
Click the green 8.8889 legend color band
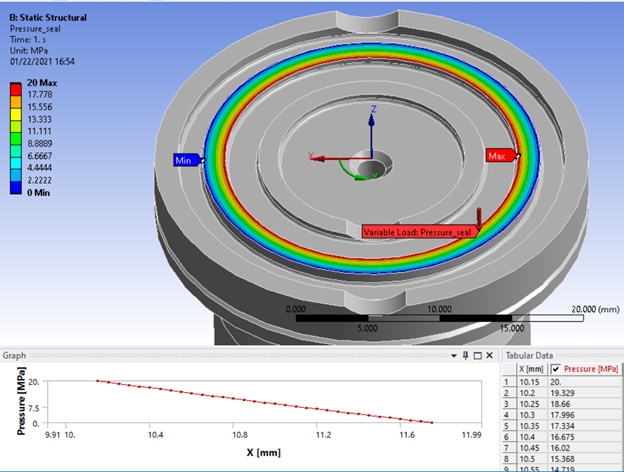click(x=16, y=139)
